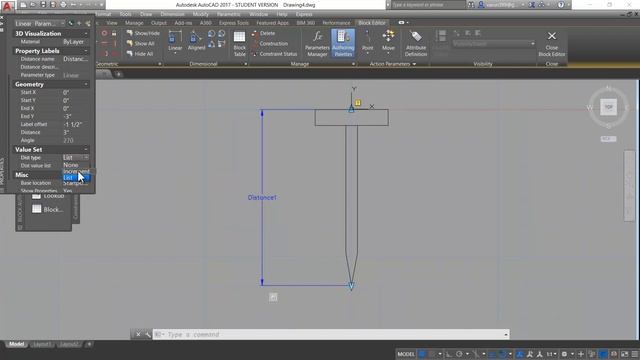Image resolution: width=640 pixels, height=360 pixels.
Task: Select the Linear dimensional constraint tool
Action: click(x=175, y=42)
